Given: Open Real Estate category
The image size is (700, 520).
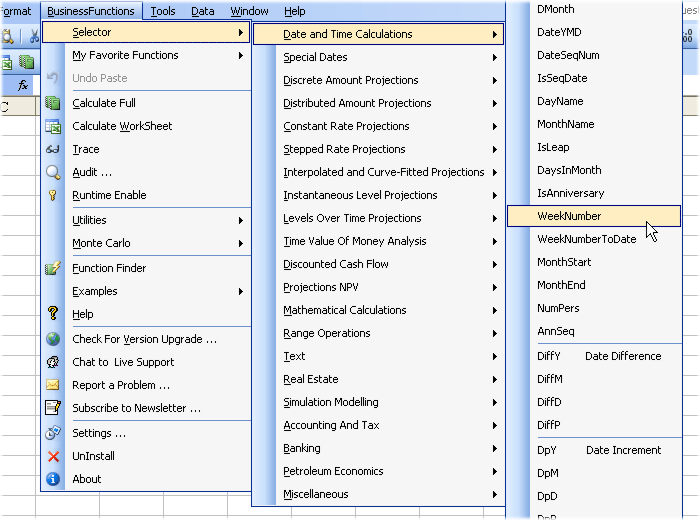Looking at the screenshot, I should pos(379,379).
